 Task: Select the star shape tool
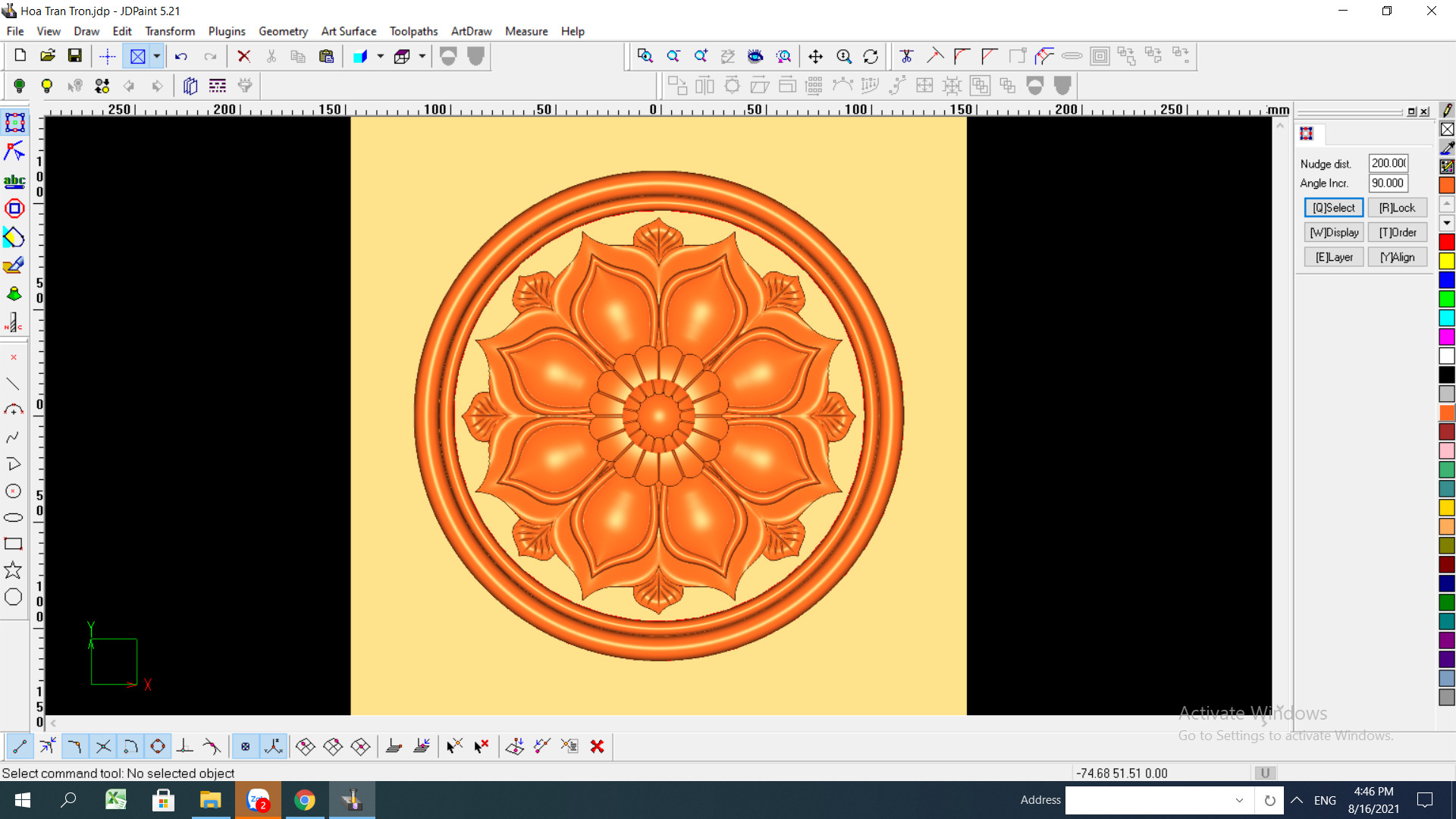pos(13,570)
